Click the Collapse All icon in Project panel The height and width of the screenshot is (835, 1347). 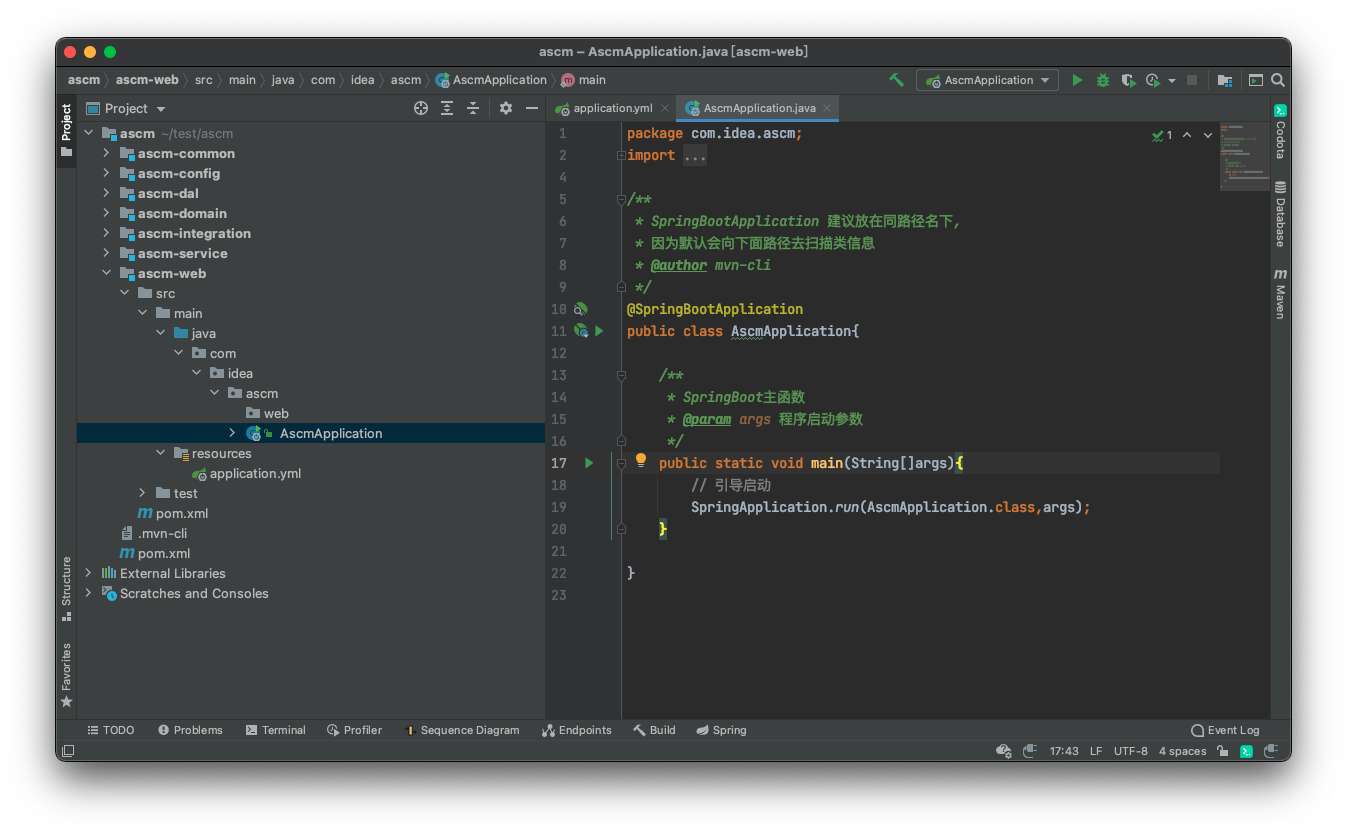pos(473,108)
